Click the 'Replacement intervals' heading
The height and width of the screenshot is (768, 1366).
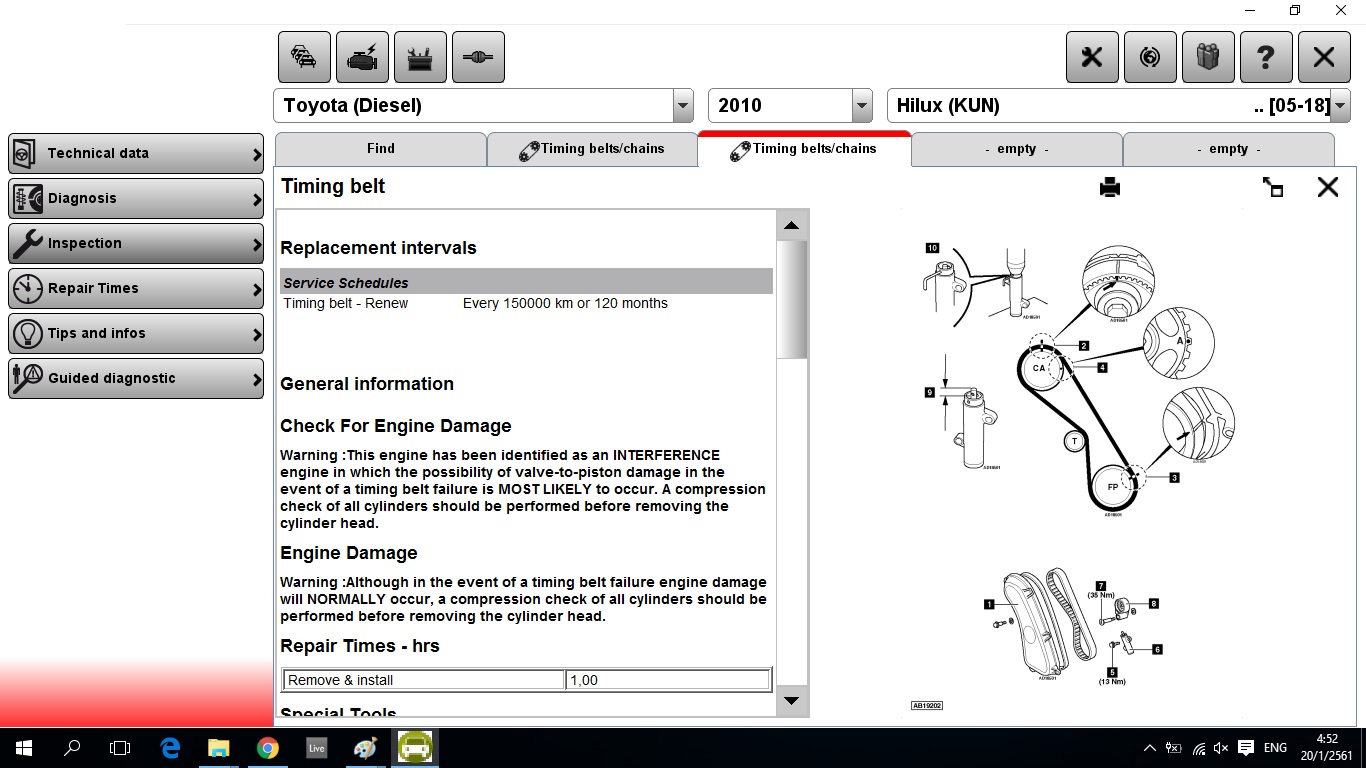click(x=378, y=248)
